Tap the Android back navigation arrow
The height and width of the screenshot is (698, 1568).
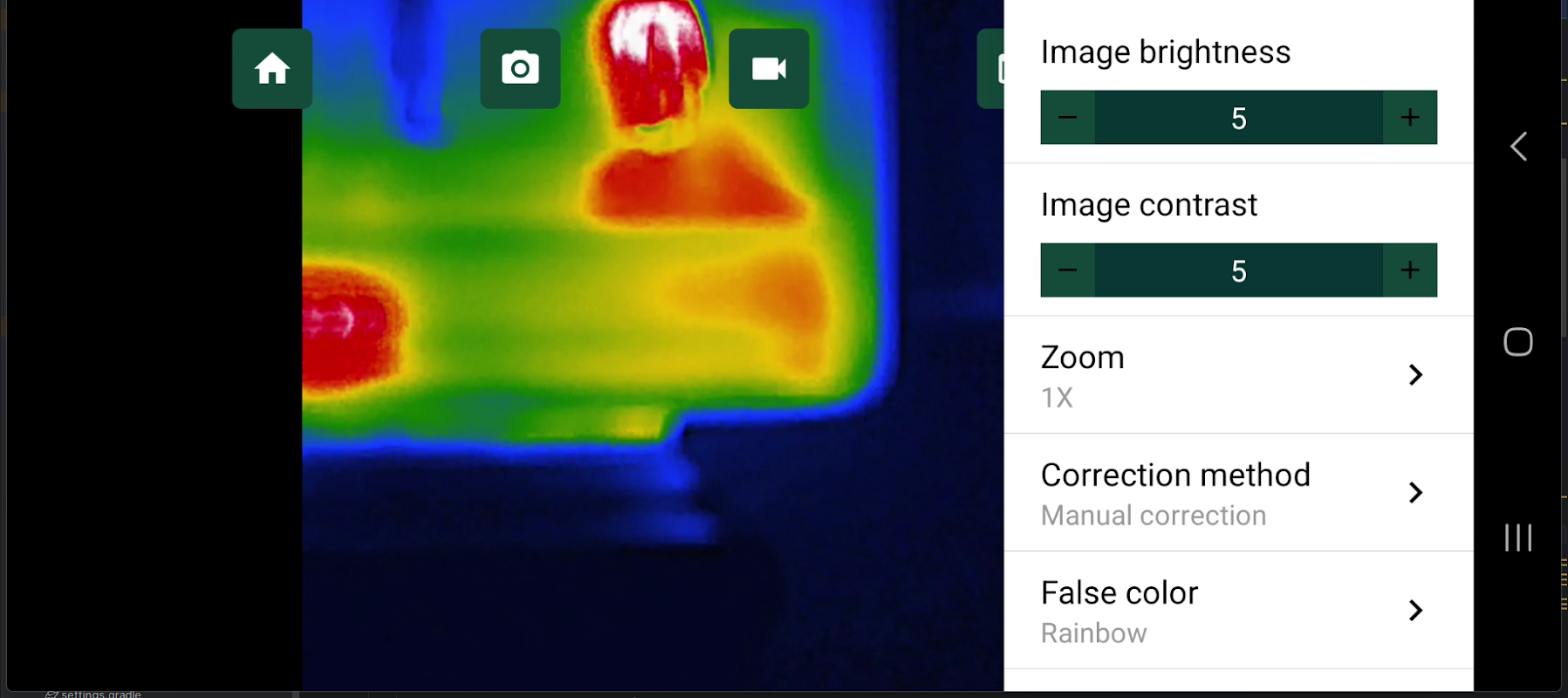tap(1518, 147)
